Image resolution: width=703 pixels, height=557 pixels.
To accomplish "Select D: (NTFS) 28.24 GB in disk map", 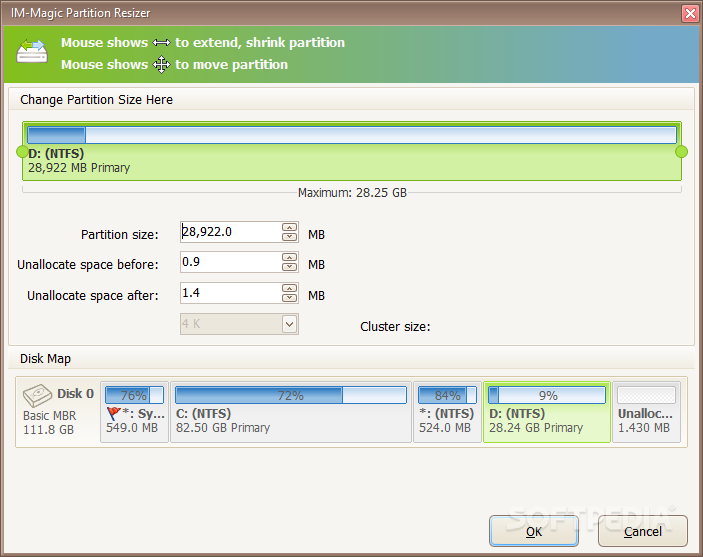I will coord(547,412).
